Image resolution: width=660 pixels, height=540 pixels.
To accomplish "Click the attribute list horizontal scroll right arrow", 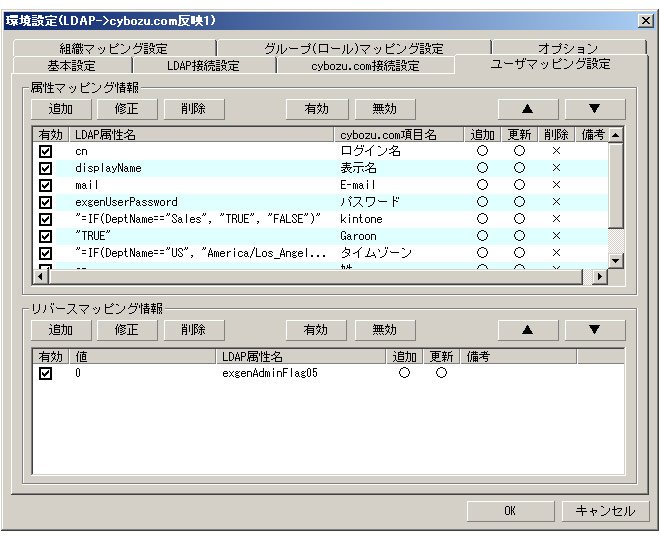I will tap(600, 277).
